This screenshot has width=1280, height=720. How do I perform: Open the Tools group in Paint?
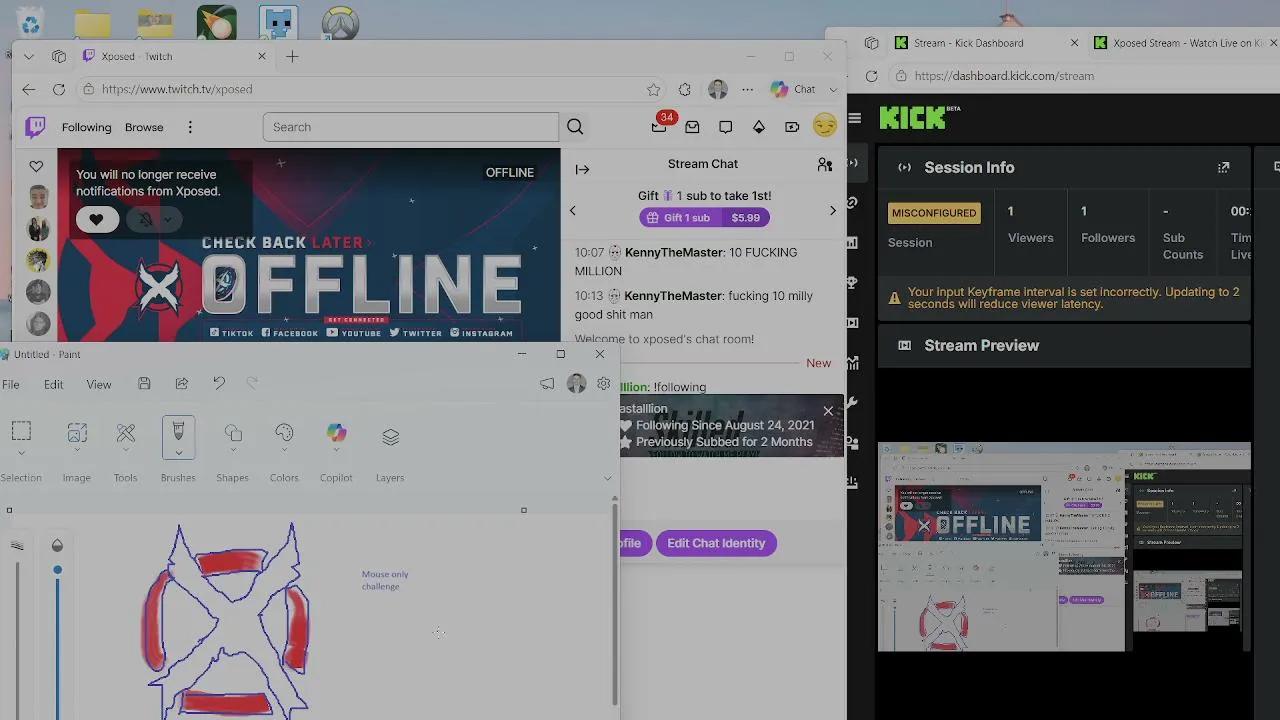coord(125,432)
